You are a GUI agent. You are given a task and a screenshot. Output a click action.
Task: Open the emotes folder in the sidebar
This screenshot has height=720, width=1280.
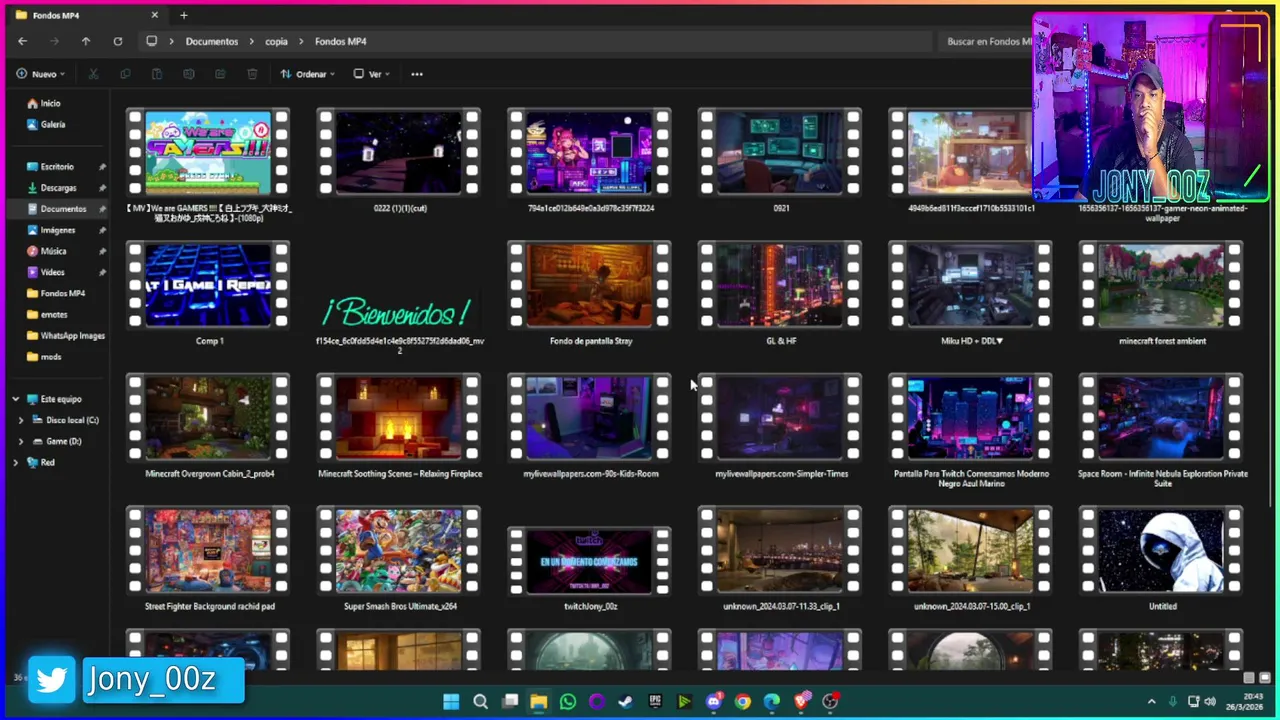click(54, 315)
